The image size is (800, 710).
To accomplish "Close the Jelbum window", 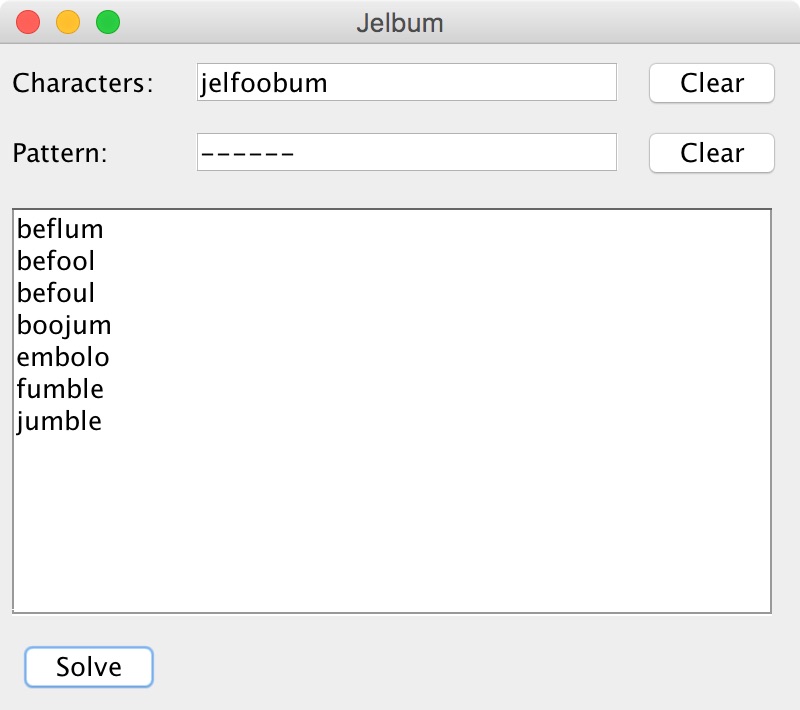I will [29, 22].
